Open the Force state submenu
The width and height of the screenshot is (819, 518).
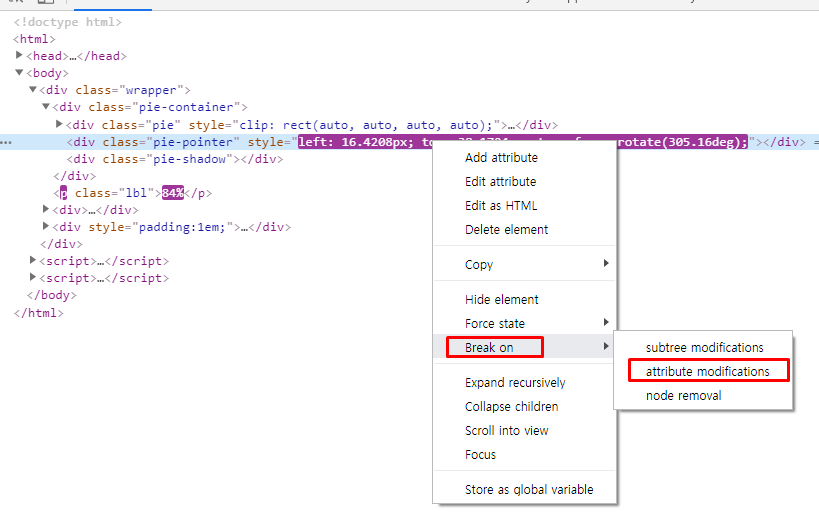click(524, 324)
